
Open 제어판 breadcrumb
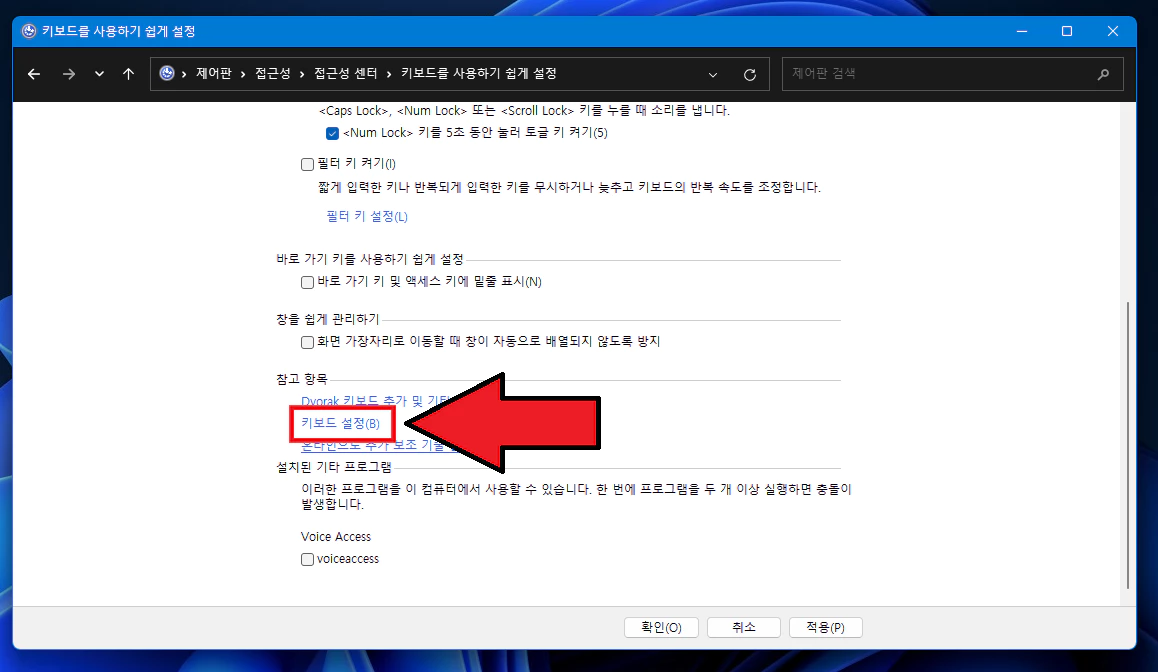click(213, 73)
